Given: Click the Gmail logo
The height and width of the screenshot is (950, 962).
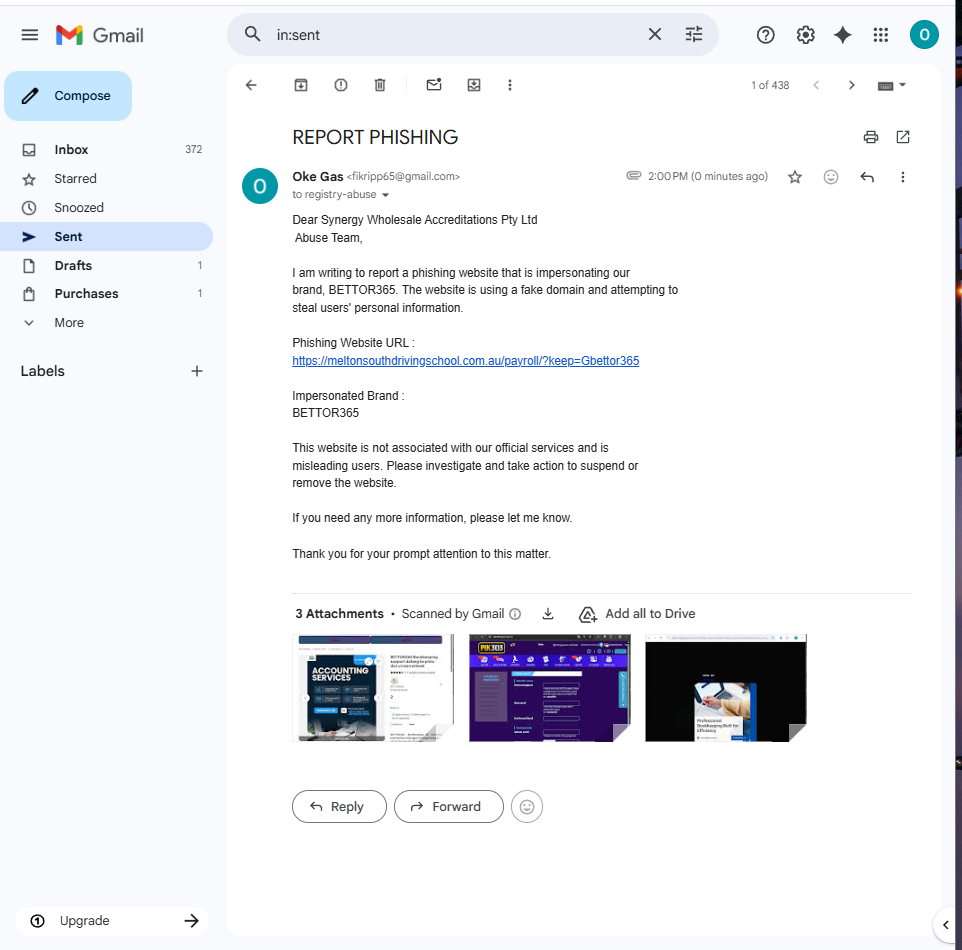Looking at the screenshot, I should (99, 35).
